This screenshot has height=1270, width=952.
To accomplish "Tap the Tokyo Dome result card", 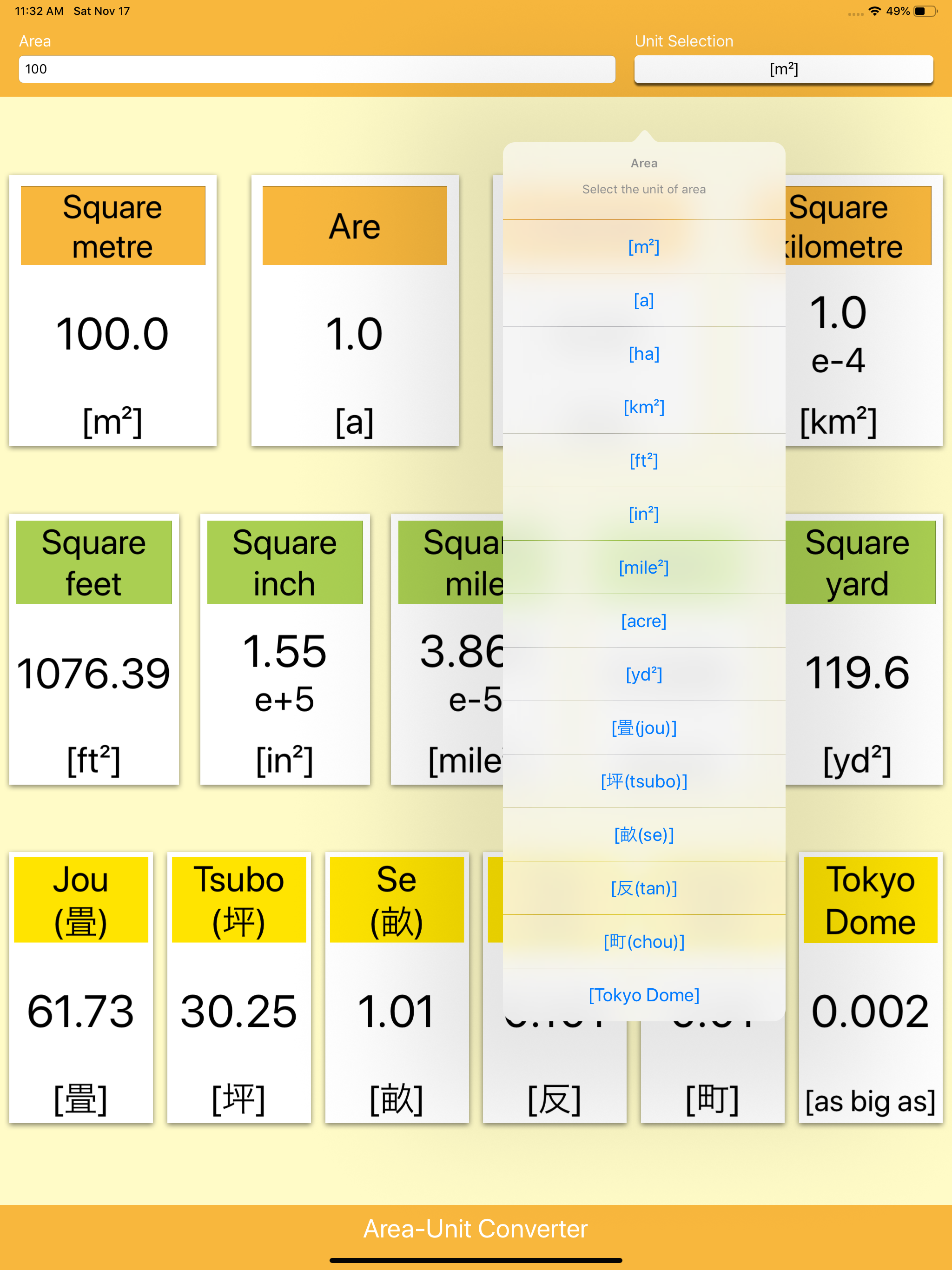I will (x=871, y=987).
